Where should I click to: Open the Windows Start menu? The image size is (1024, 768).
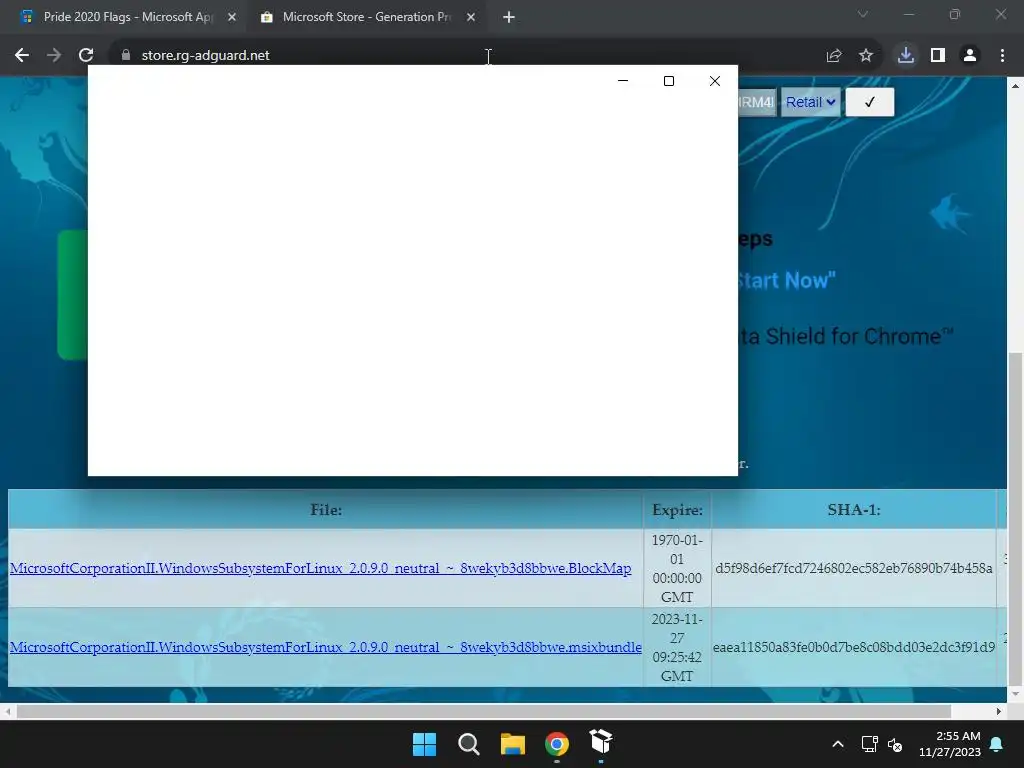click(x=424, y=744)
